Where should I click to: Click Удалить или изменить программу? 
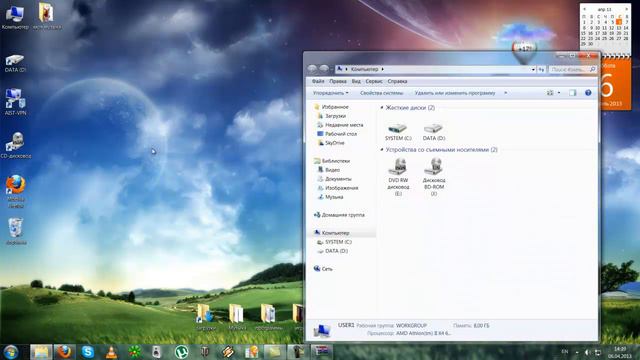[x=455, y=93]
